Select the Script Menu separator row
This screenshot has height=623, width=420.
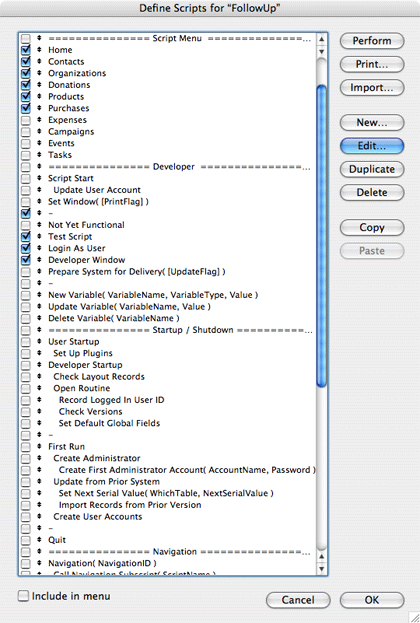pos(167,38)
